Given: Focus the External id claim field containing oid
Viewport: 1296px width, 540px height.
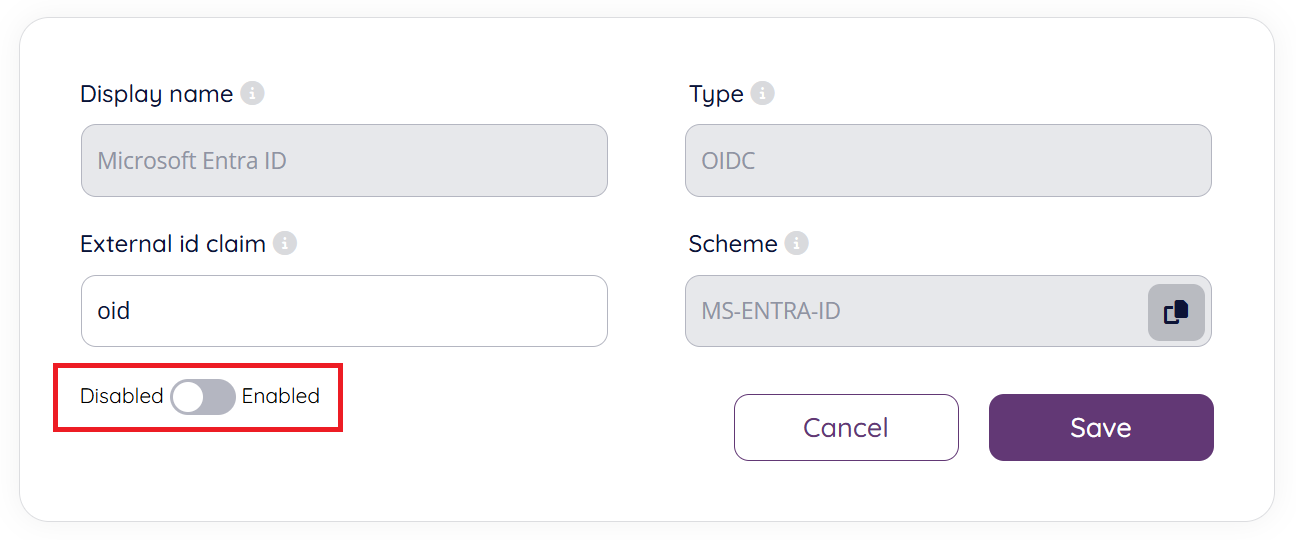Looking at the screenshot, I should (344, 311).
